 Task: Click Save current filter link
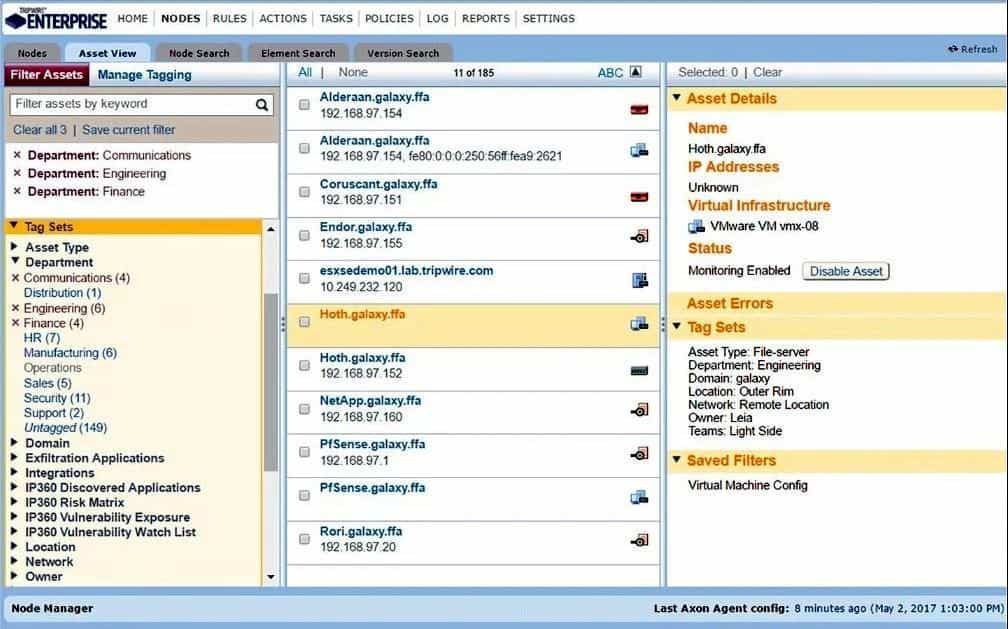(129, 130)
